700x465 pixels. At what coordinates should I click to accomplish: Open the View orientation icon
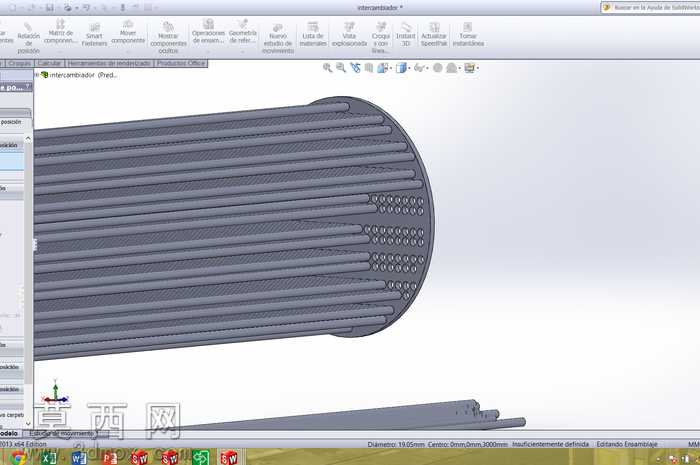click(383, 68)
